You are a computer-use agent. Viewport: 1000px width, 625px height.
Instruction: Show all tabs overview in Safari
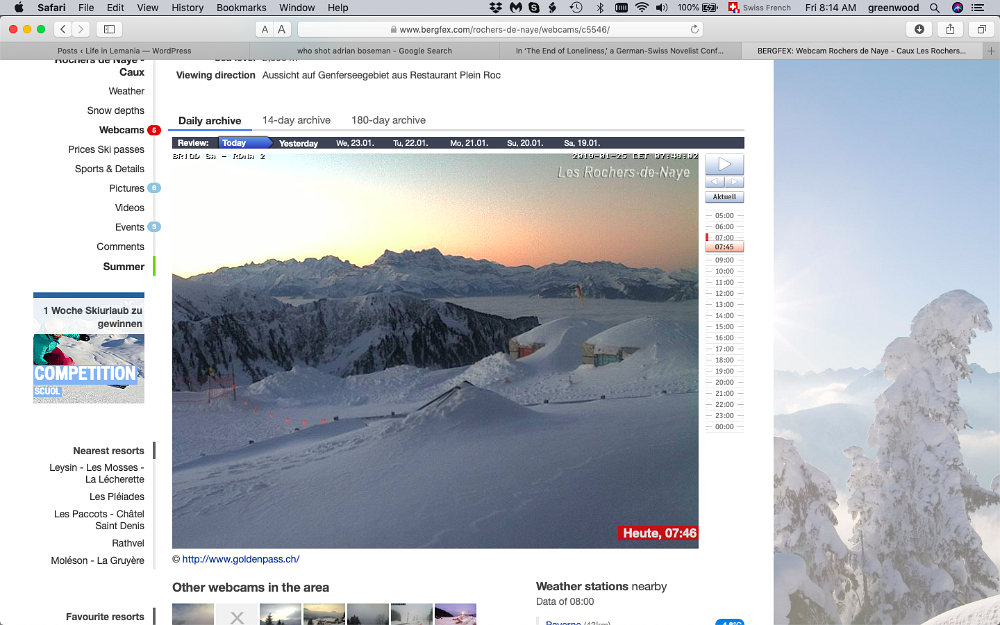pyautogui.click(x=982, y=29)
